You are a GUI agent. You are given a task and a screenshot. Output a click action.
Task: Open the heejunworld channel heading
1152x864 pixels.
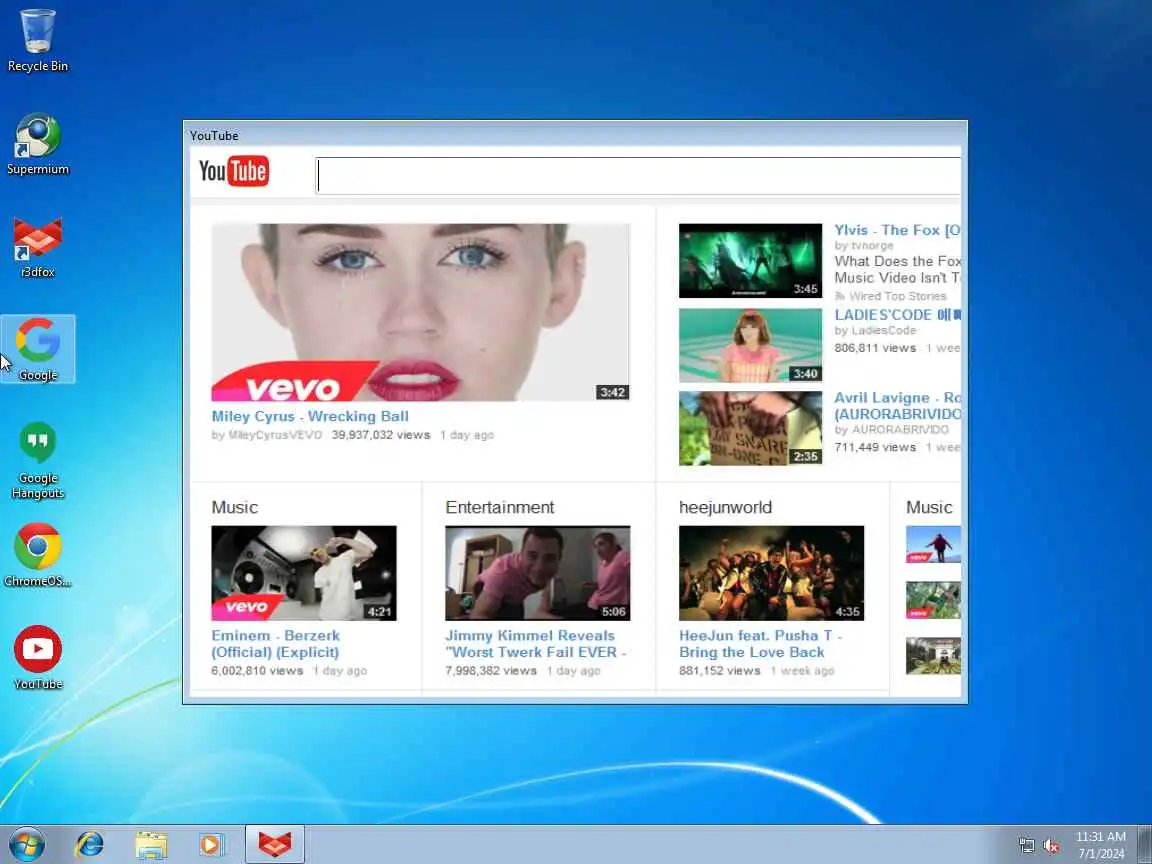(x=725, y=507)
